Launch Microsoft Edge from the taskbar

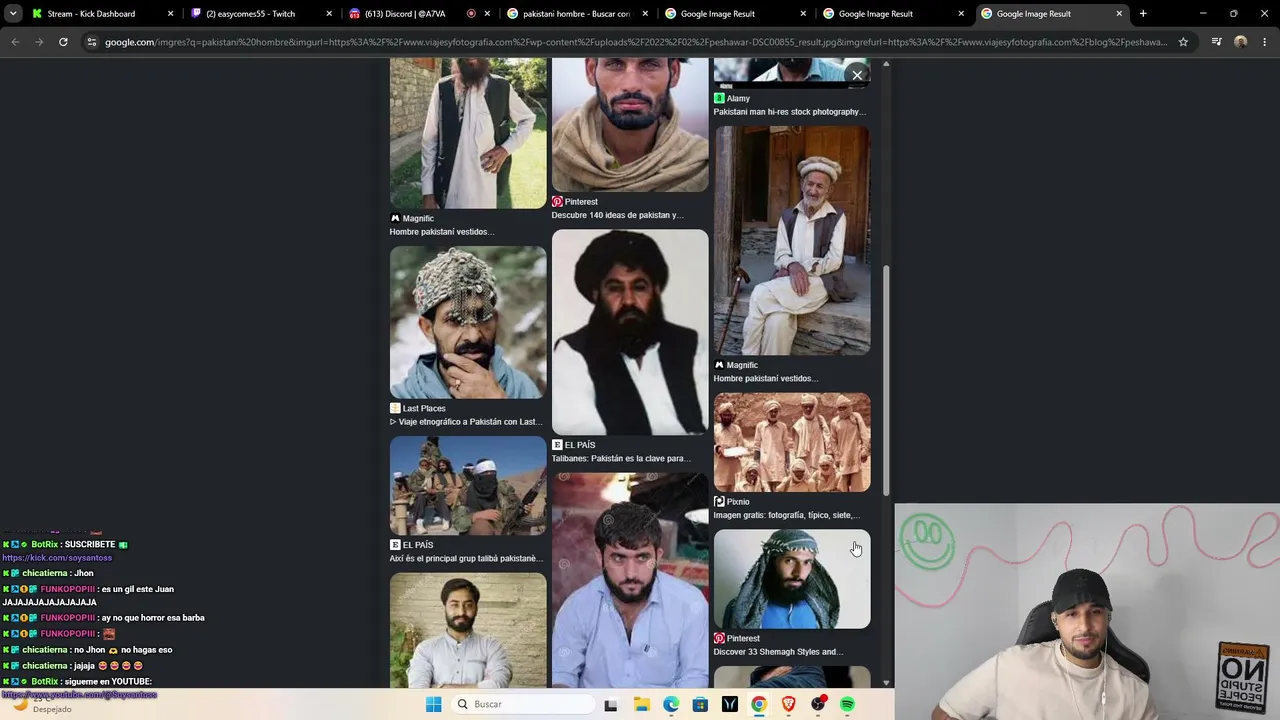coord(671,704)
